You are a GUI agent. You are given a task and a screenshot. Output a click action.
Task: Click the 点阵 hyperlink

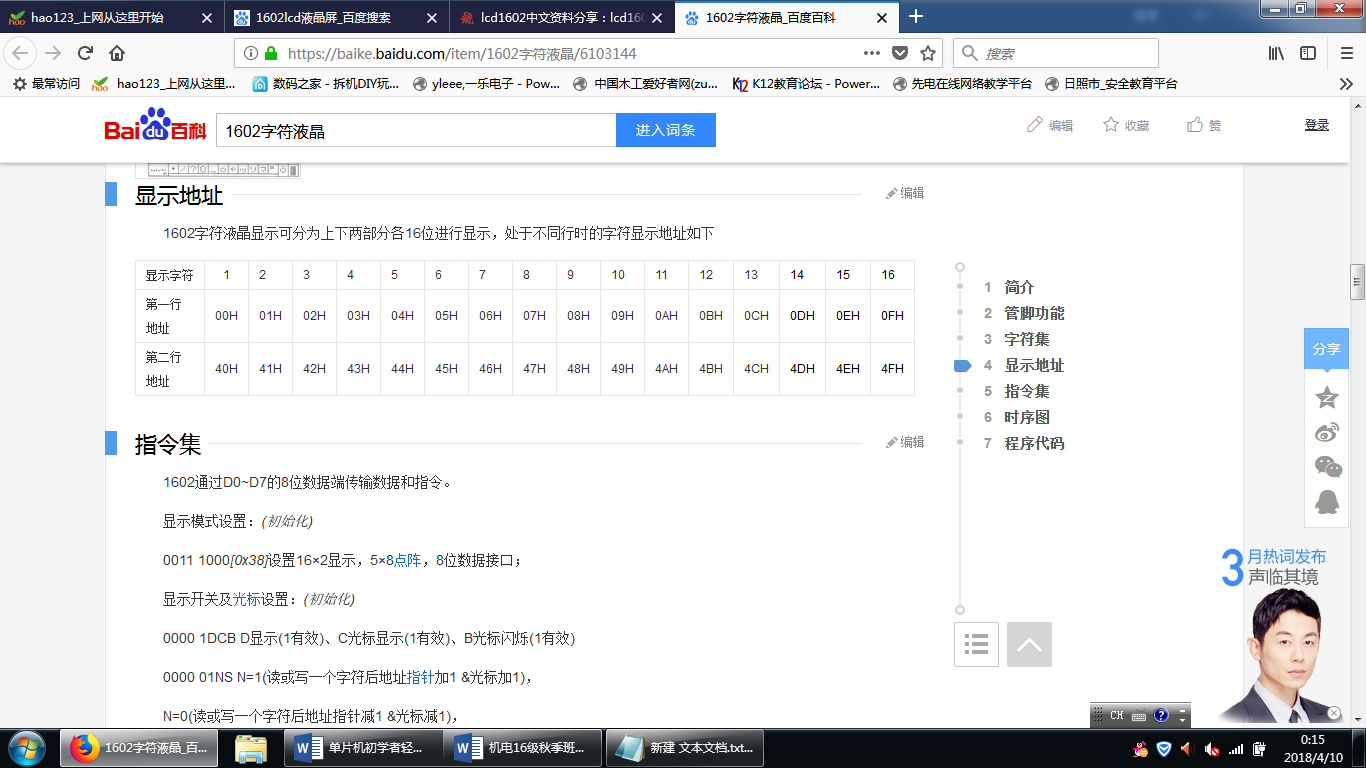click(x=408, y=560)
